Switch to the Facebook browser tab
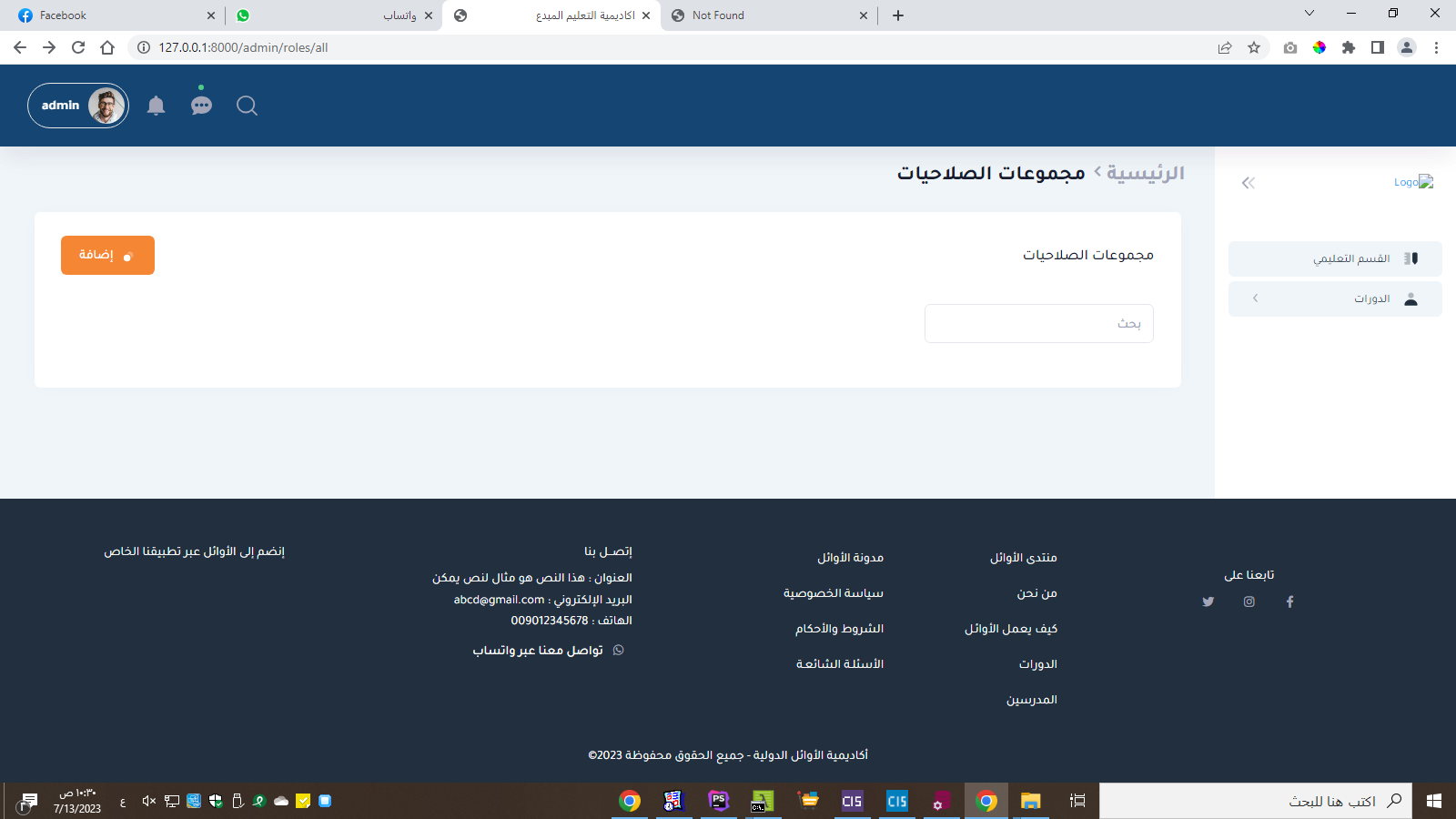Image resolution: width=1456 pixels, height=819 pixels. pyautogui.click(x=116, y=15)
